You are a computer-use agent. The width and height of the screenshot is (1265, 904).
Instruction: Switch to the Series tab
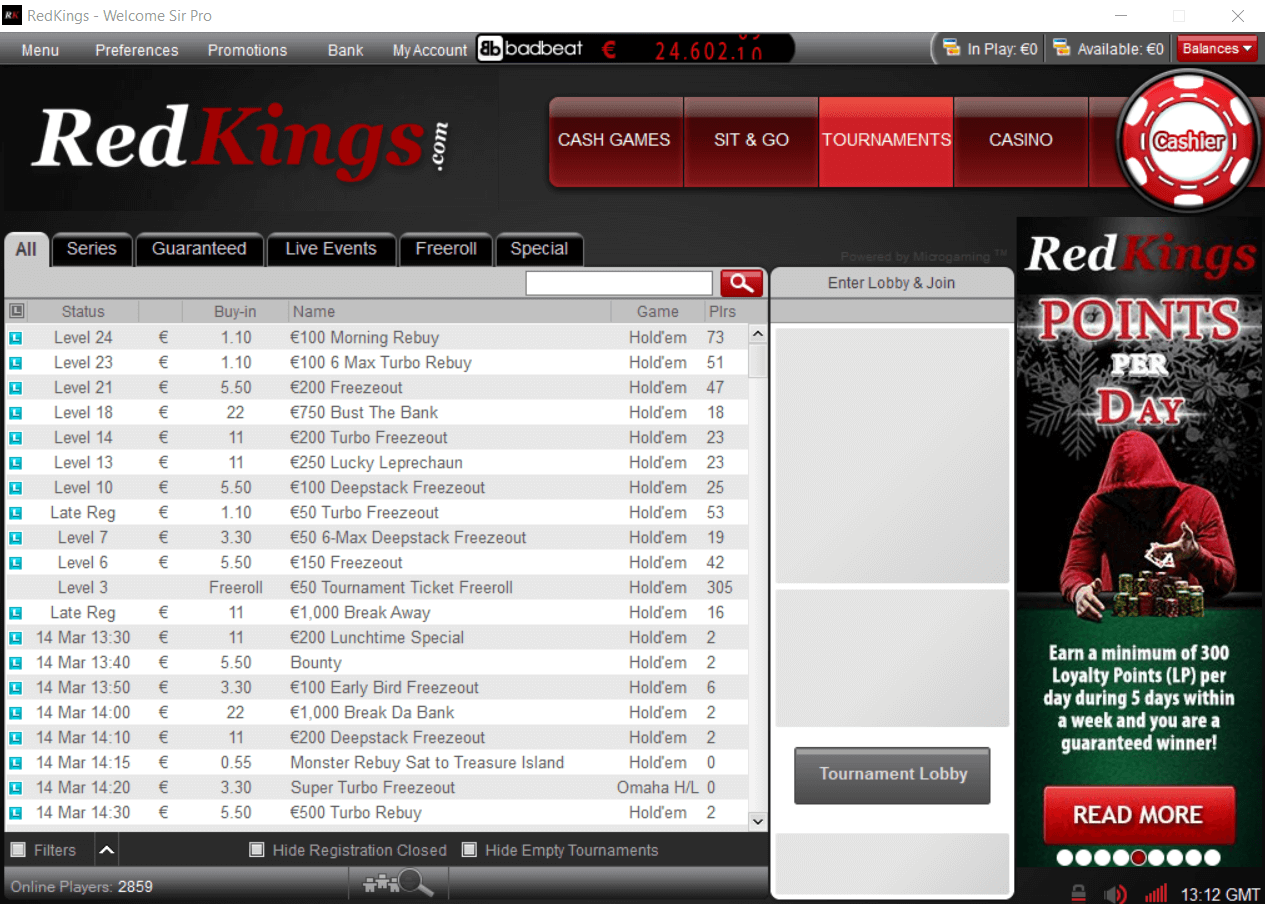point(92,249)
